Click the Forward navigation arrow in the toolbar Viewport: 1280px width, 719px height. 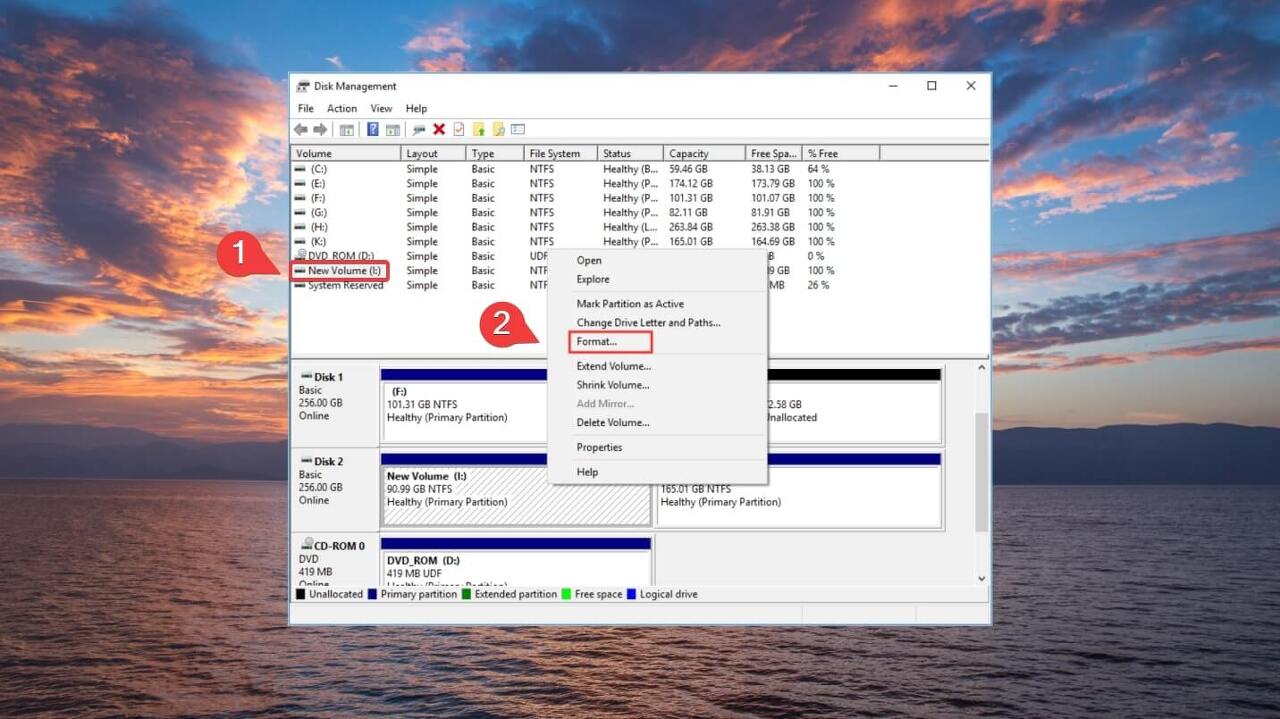[x=319, y=129]
